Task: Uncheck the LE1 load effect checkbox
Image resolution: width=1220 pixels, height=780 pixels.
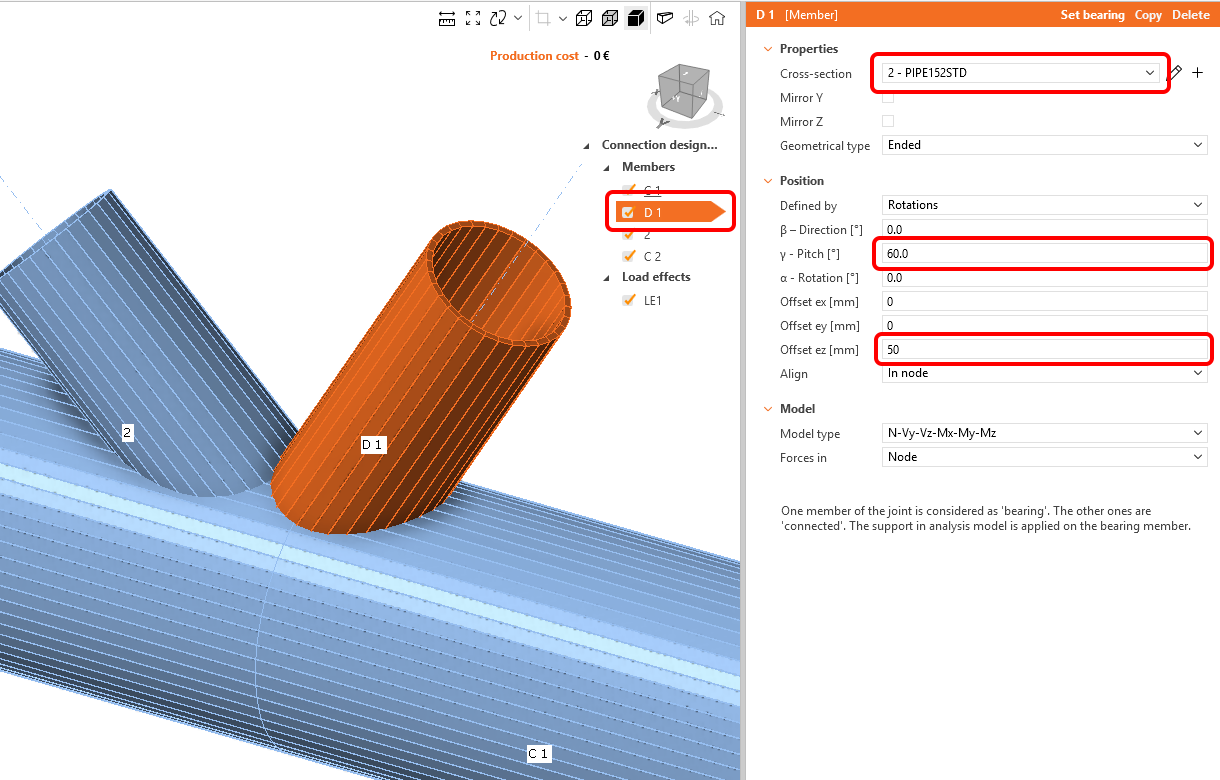Action: click(629, 300)
